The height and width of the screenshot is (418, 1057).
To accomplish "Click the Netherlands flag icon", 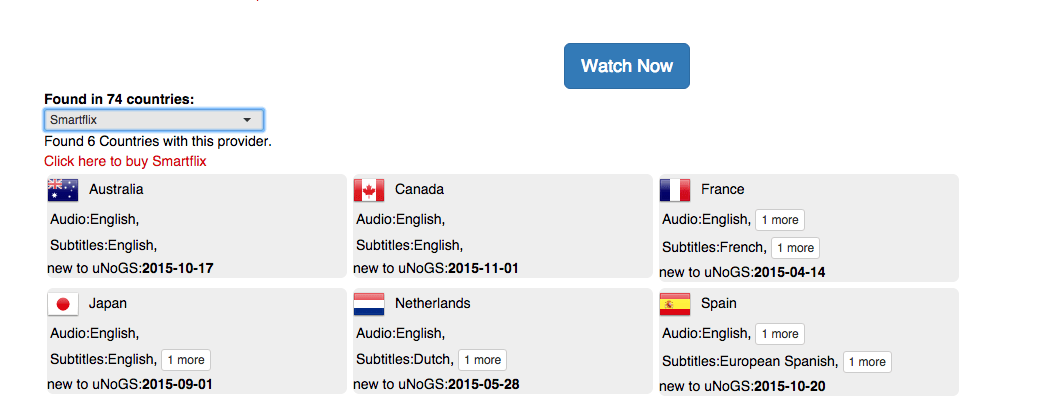I will pyautogui.click(x=369, y=304).
